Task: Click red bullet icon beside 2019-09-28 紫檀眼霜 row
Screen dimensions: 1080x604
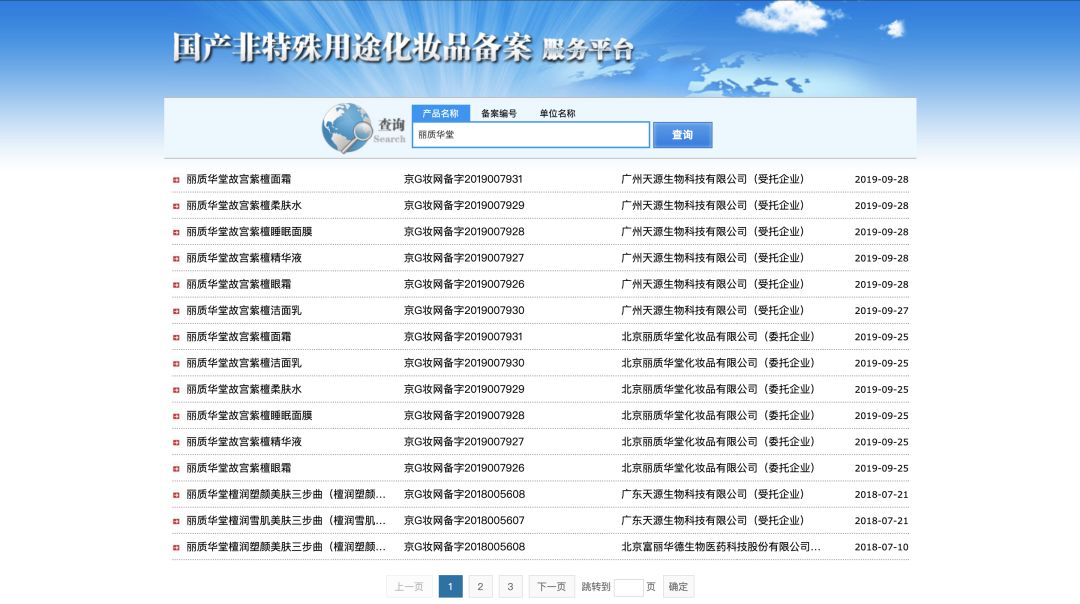Action: point(176,284)
